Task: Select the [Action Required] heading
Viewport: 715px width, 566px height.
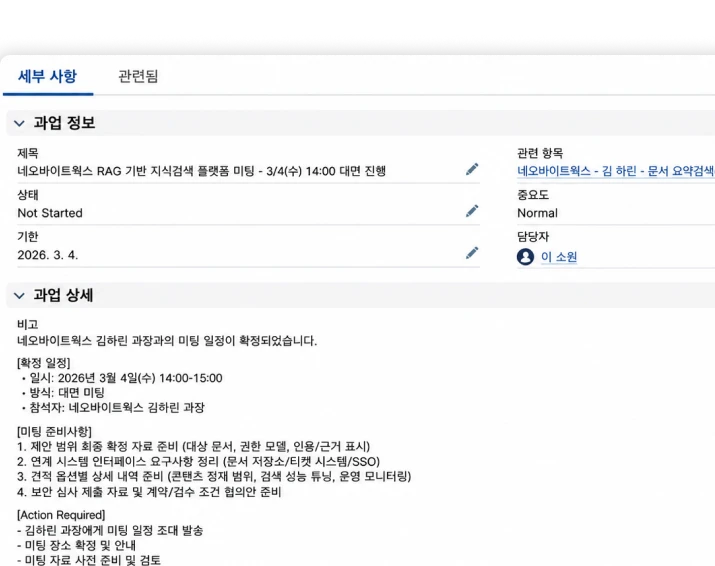Action: (61, 515)
